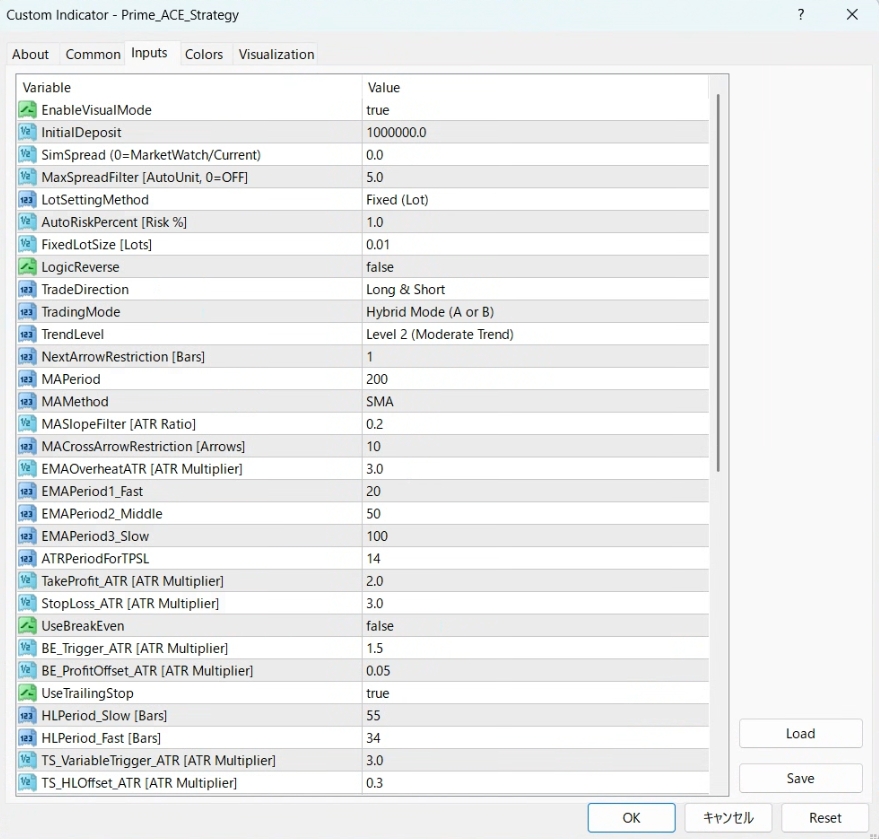Viewport: 879px width, 839px height.
Task: Click the icon beside NextArrowRestriction
Action: (x=27, y=356)
